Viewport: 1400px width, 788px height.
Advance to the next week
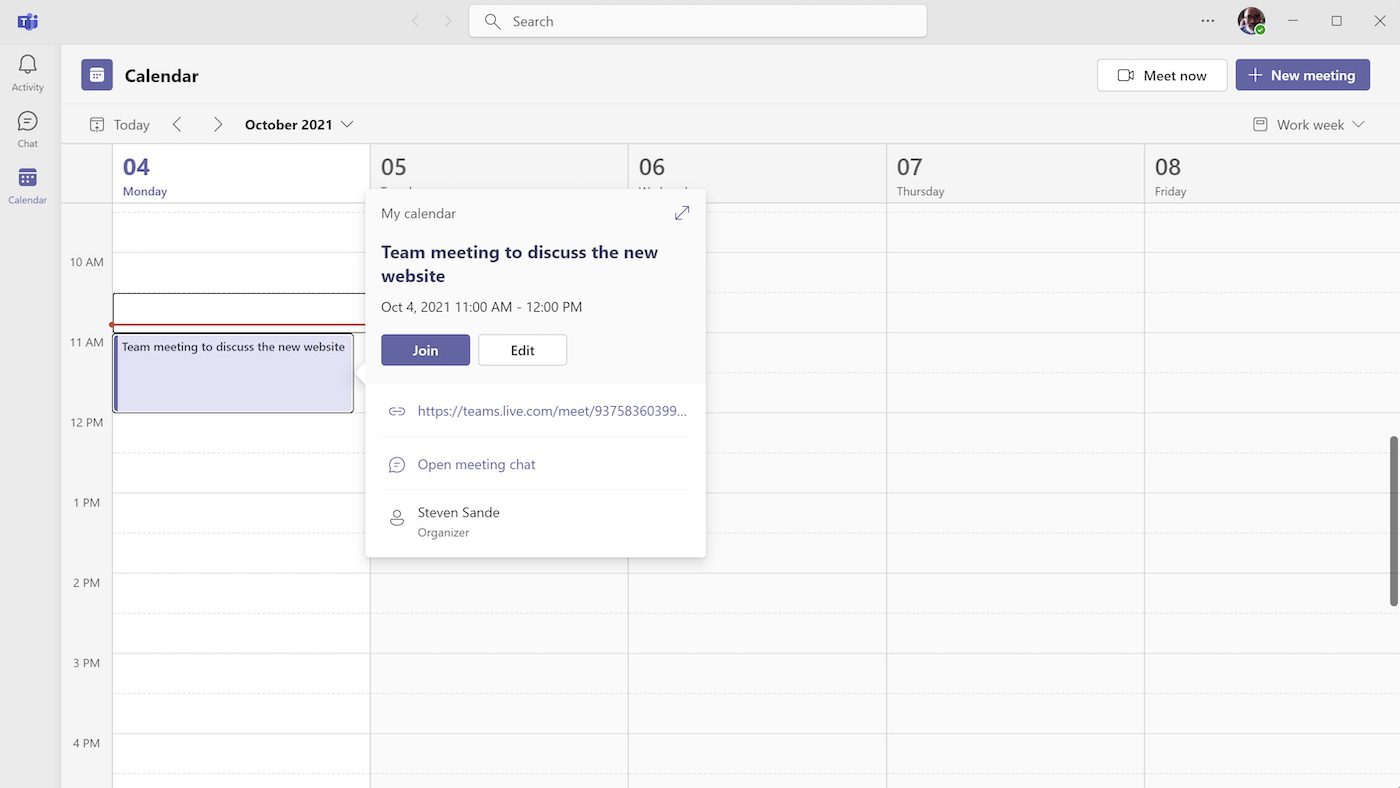218,125
